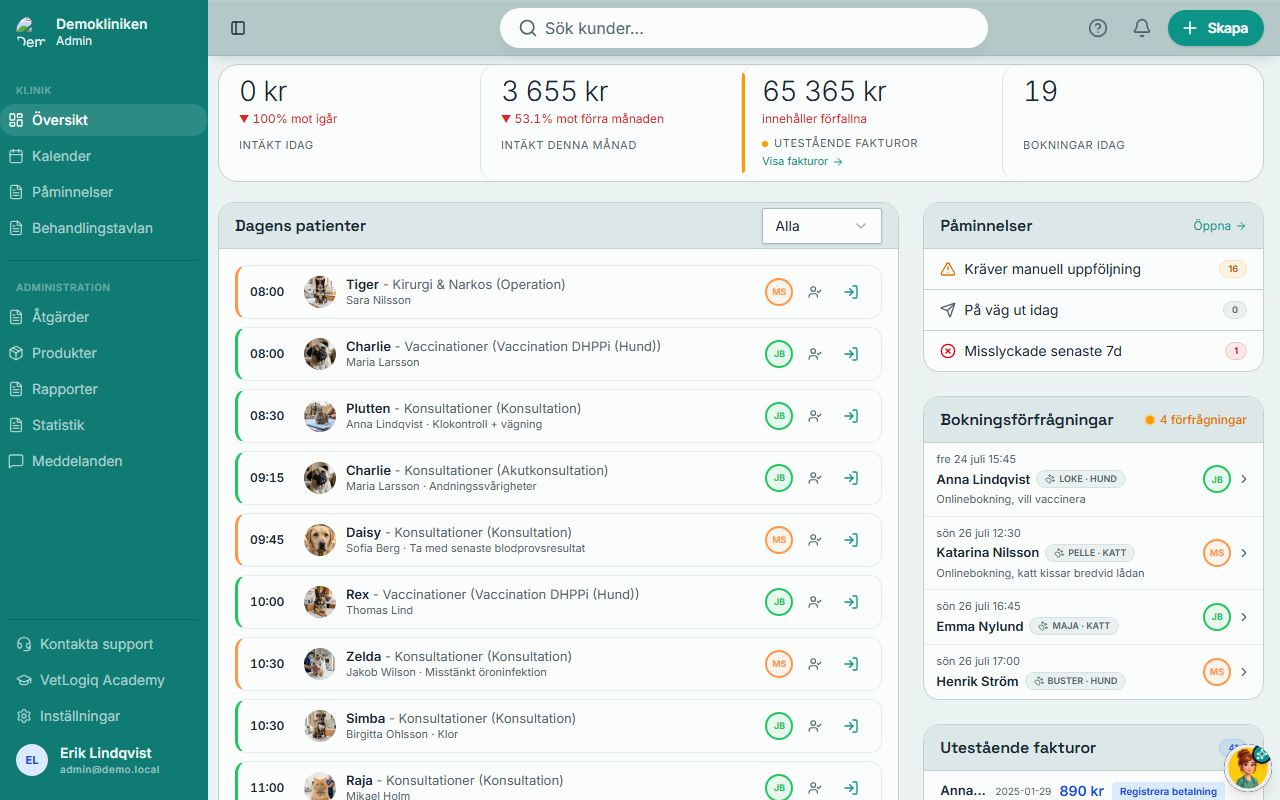Viewport: 1280px width, 800px height.
Task: Open På väg ut idag reminders
Action: 1093,310
